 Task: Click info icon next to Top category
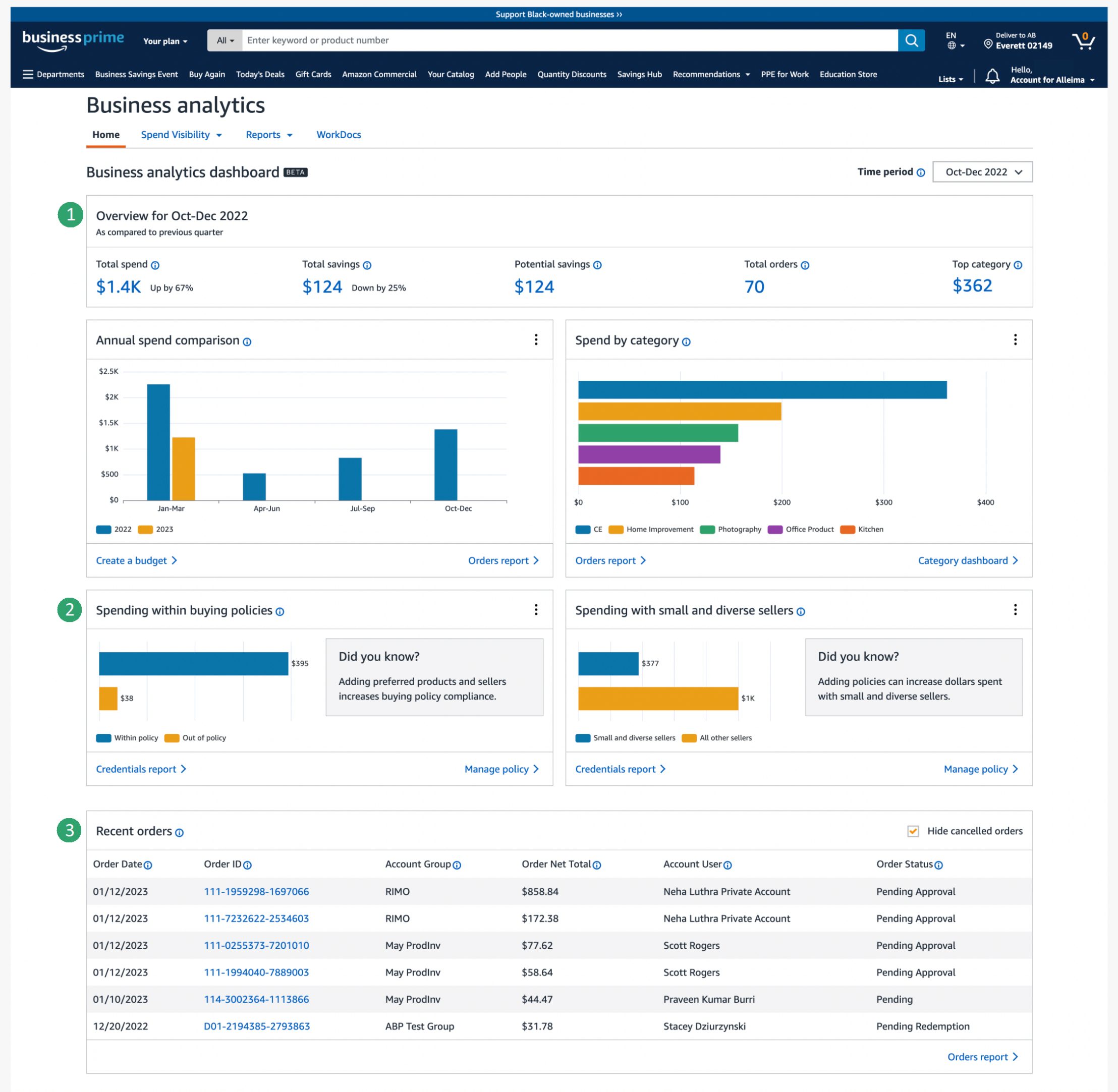pyautogui.click(x=1018, y=265)
